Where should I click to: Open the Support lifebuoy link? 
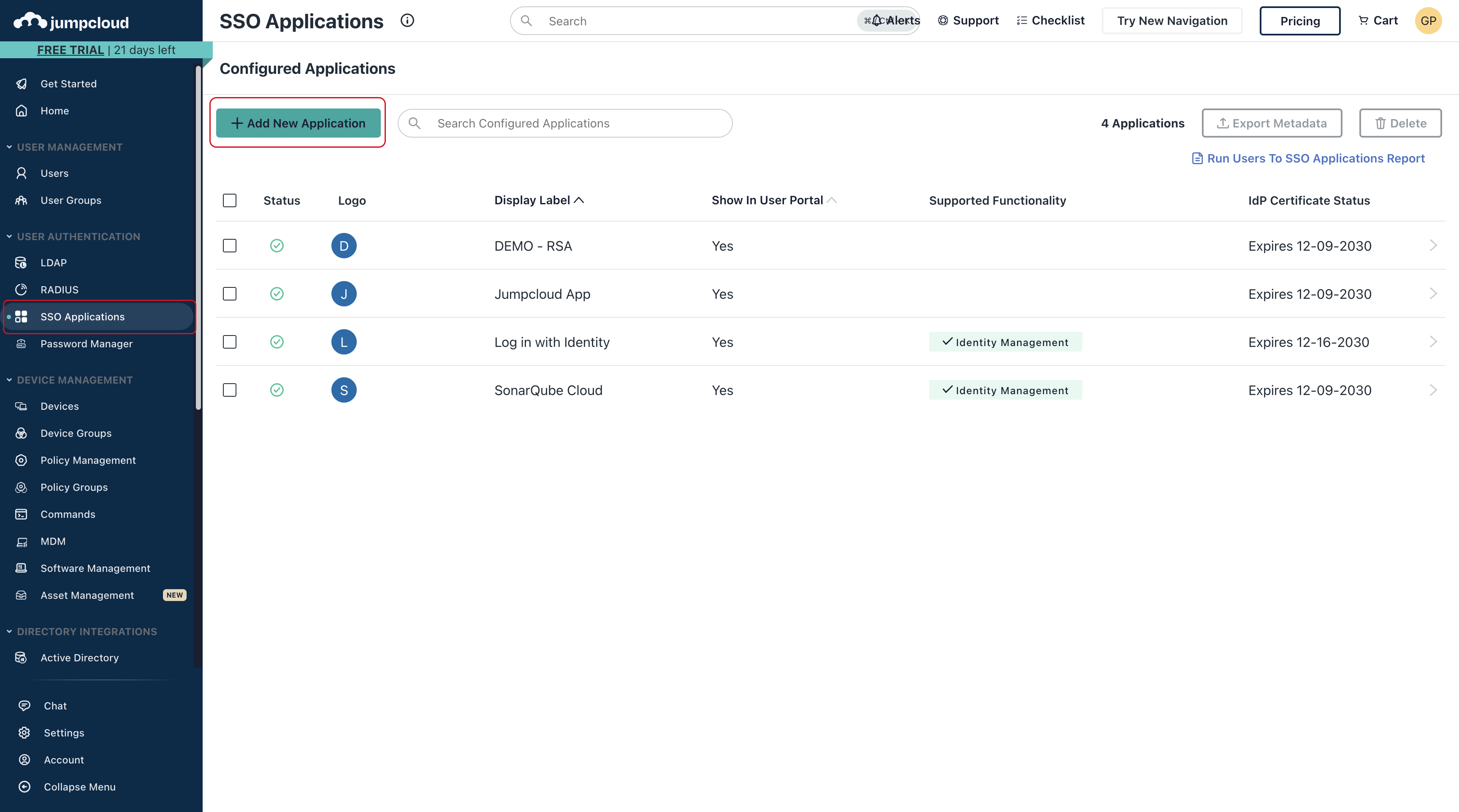point(968,20)
